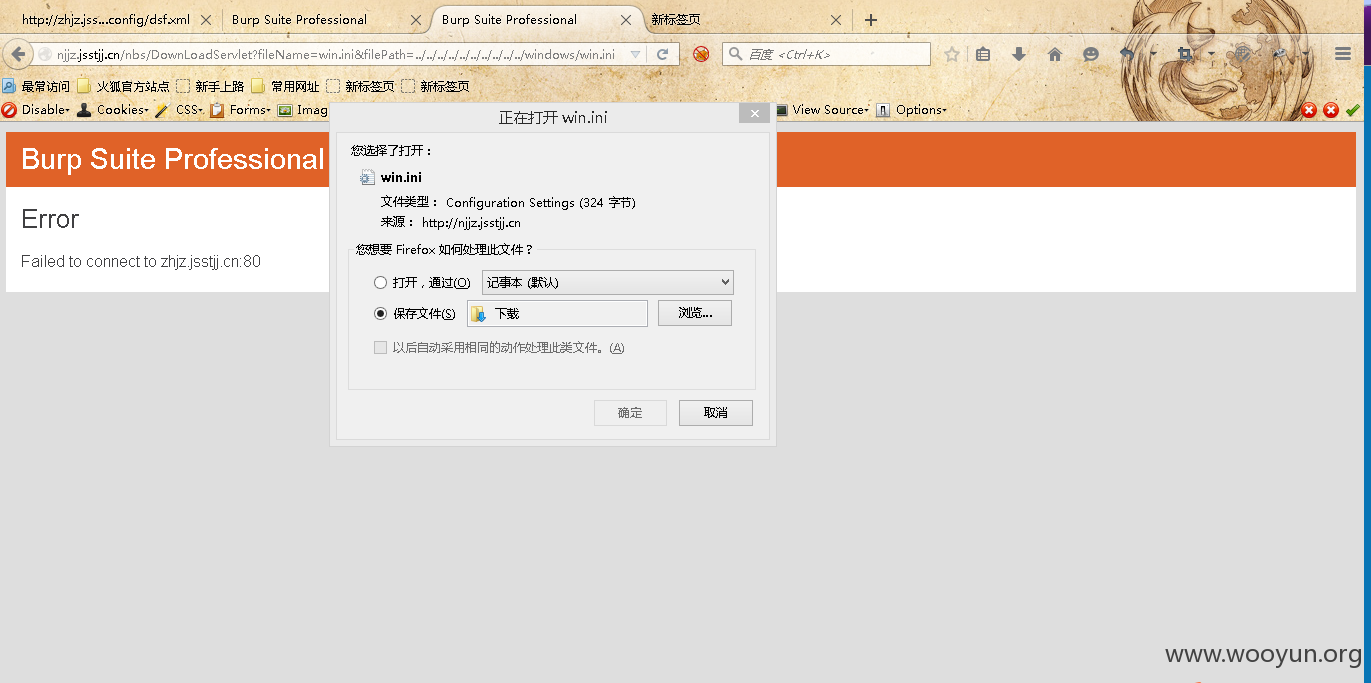Go to the home page icon
1371x683 pixels.
[1055, 54]
